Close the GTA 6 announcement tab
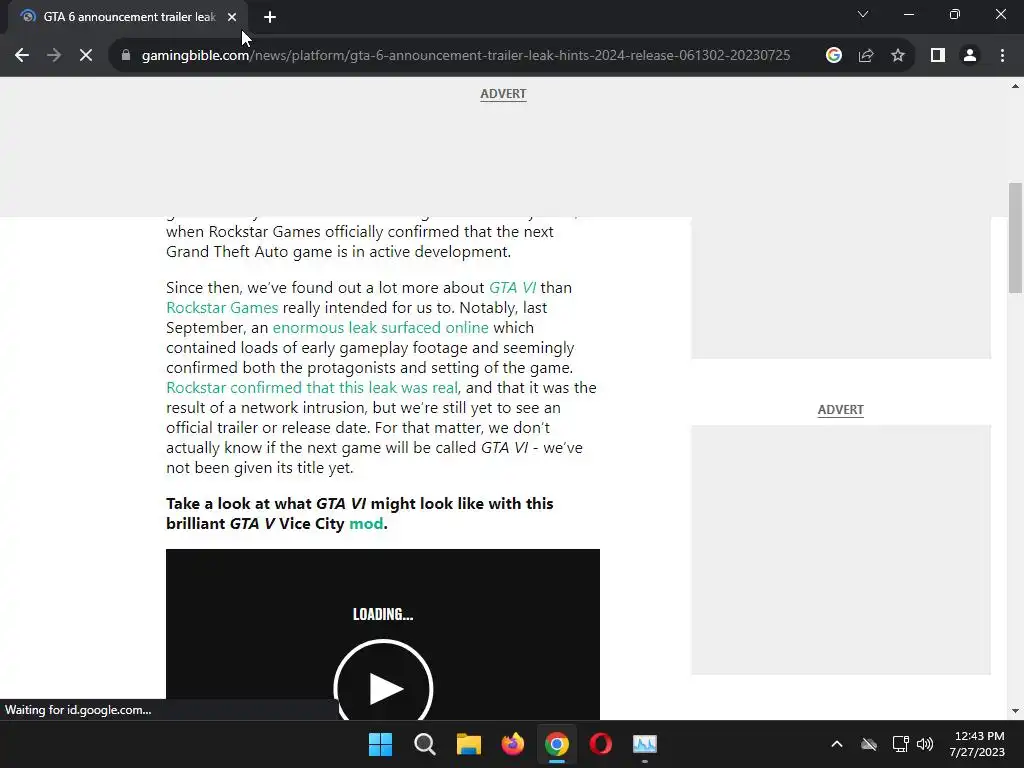 click(232, 18)
